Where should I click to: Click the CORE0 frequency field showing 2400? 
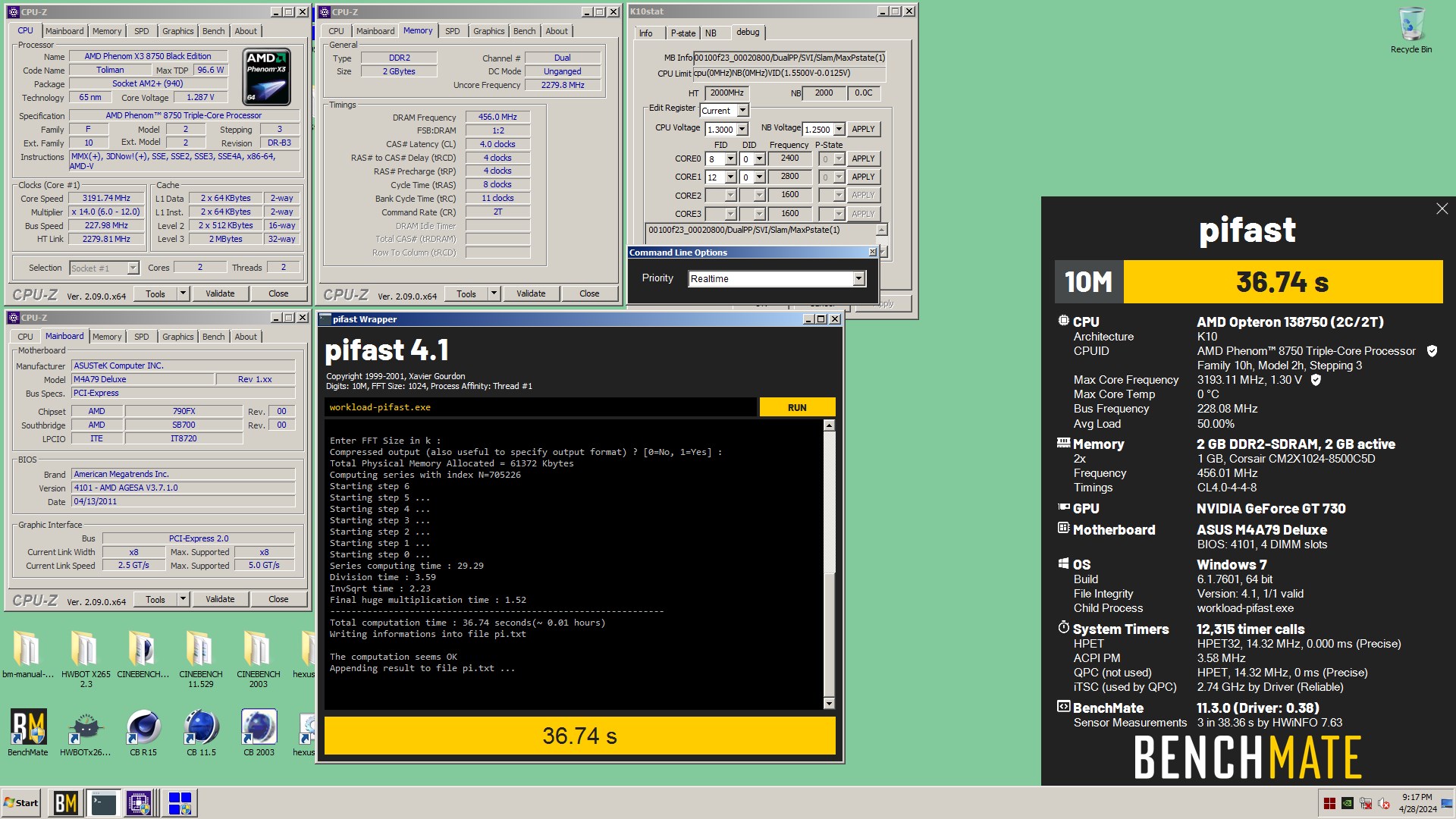pos(789,158)
